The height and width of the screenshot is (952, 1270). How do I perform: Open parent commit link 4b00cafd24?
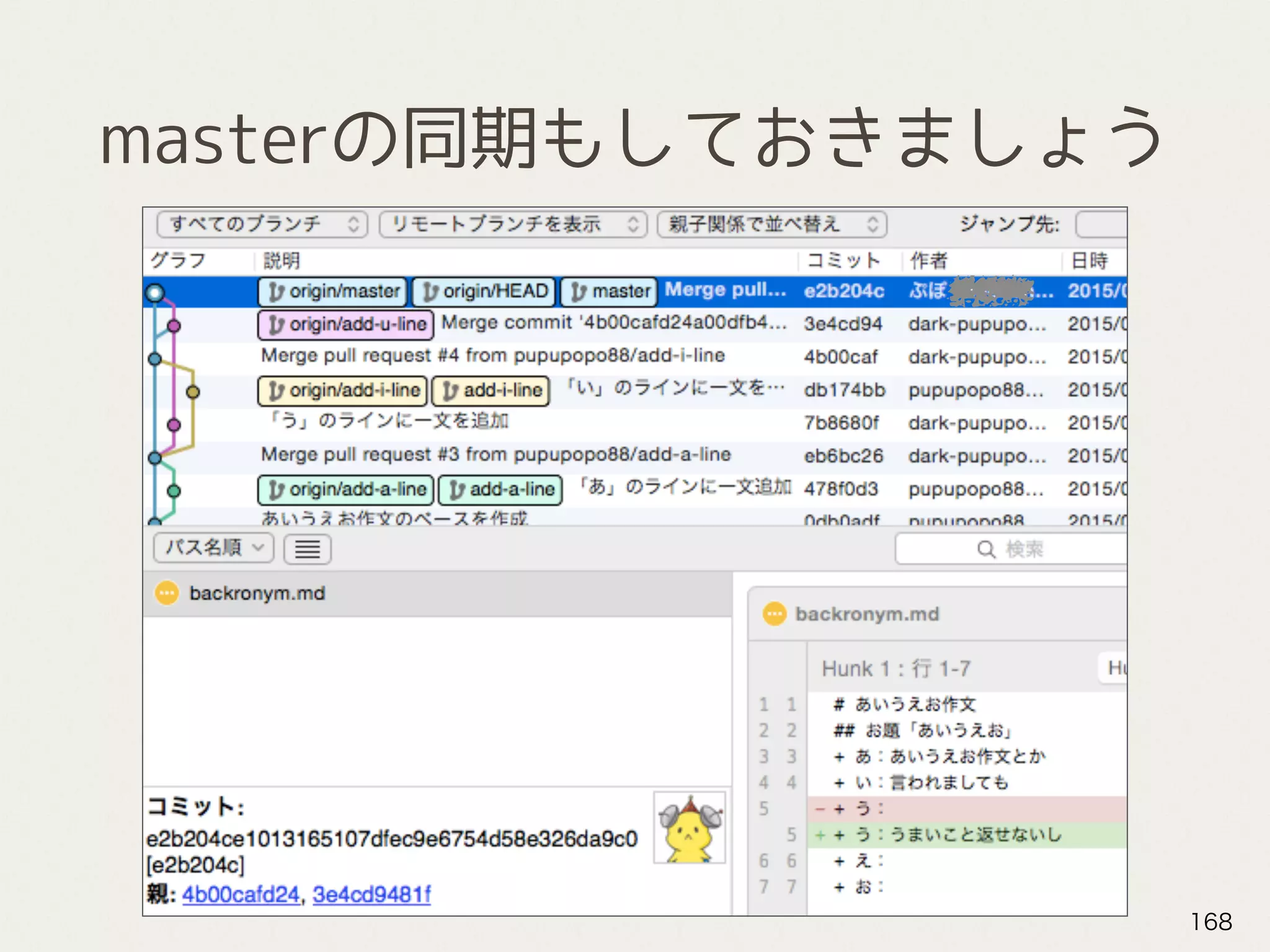pos(241,894)
